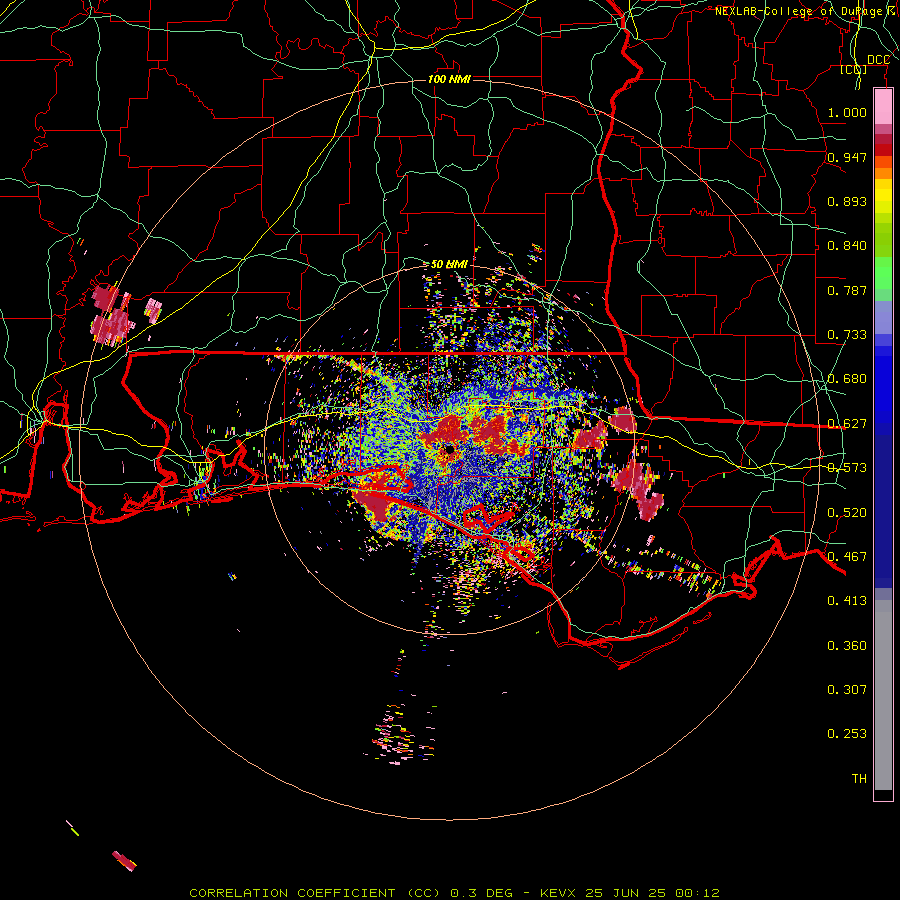Click the 0.893 scale value
Image resolution: width=900 pixels, height=900 pixels.
click(847, 201)
